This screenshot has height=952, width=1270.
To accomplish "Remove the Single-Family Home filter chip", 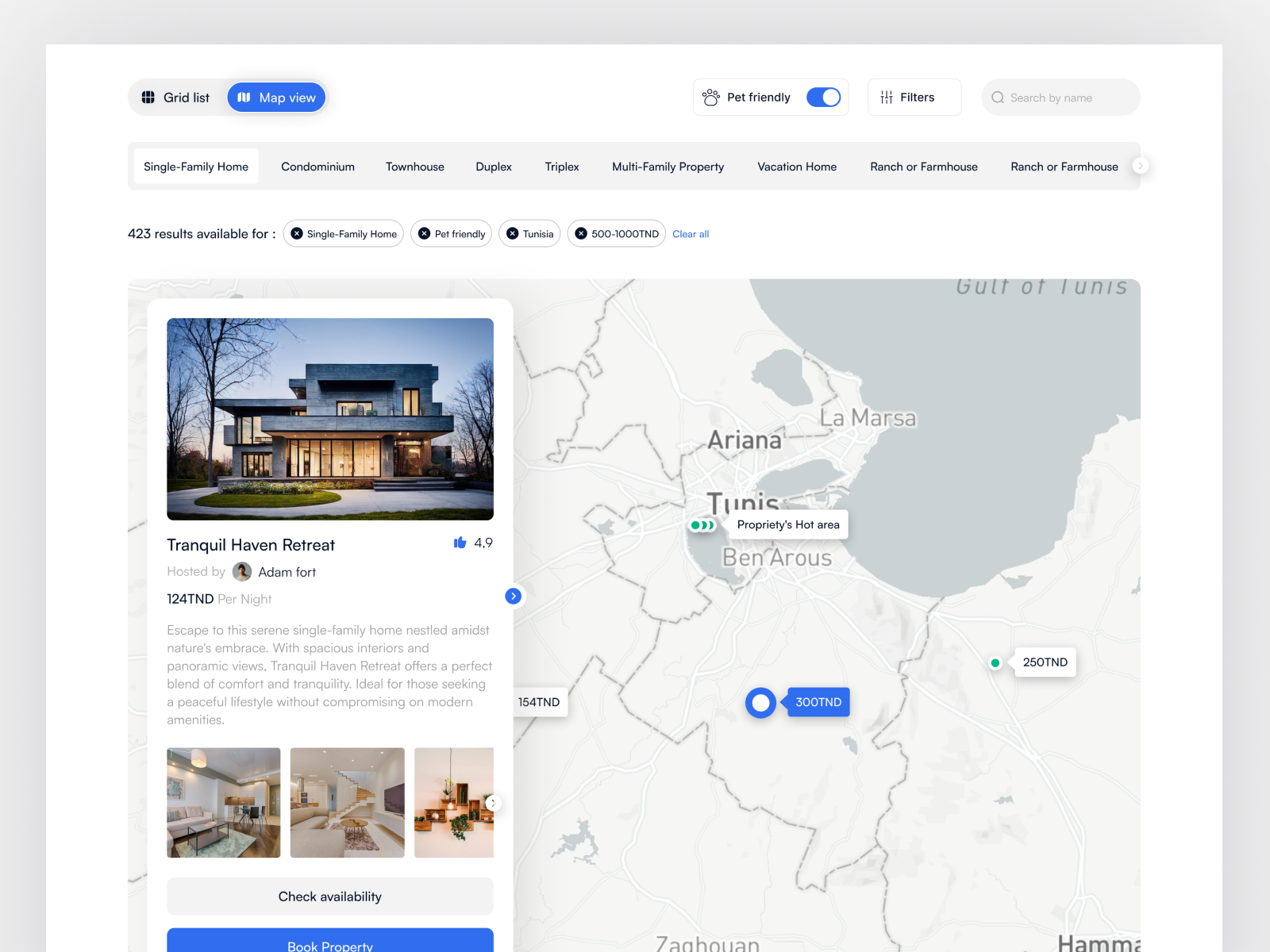I will point(297,233).
